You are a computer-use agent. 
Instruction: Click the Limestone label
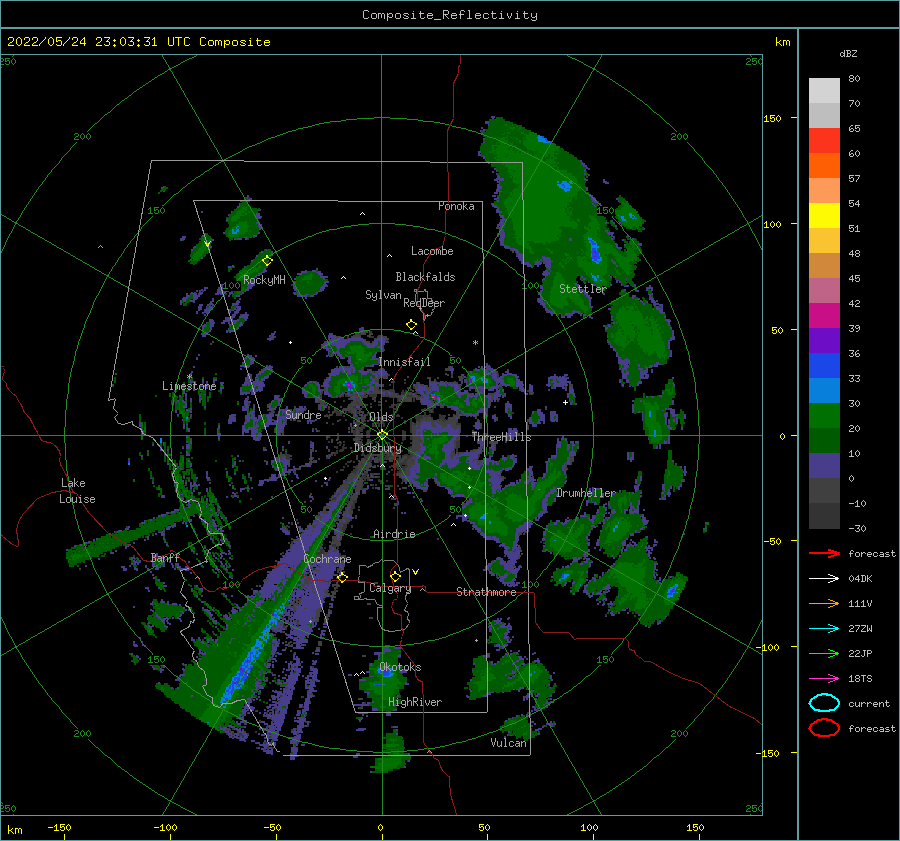(189, 386)
